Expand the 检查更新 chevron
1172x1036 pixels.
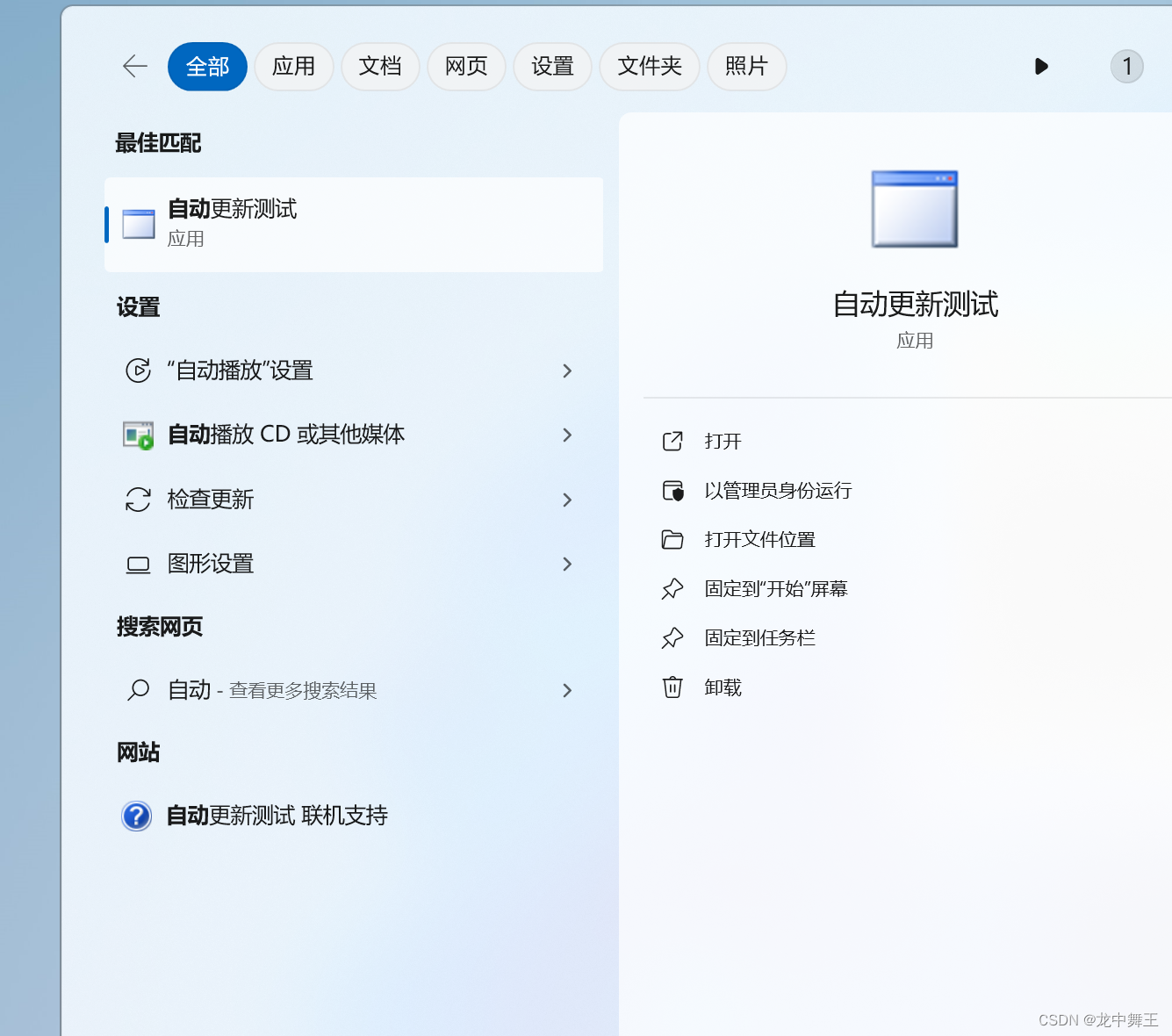567,500
